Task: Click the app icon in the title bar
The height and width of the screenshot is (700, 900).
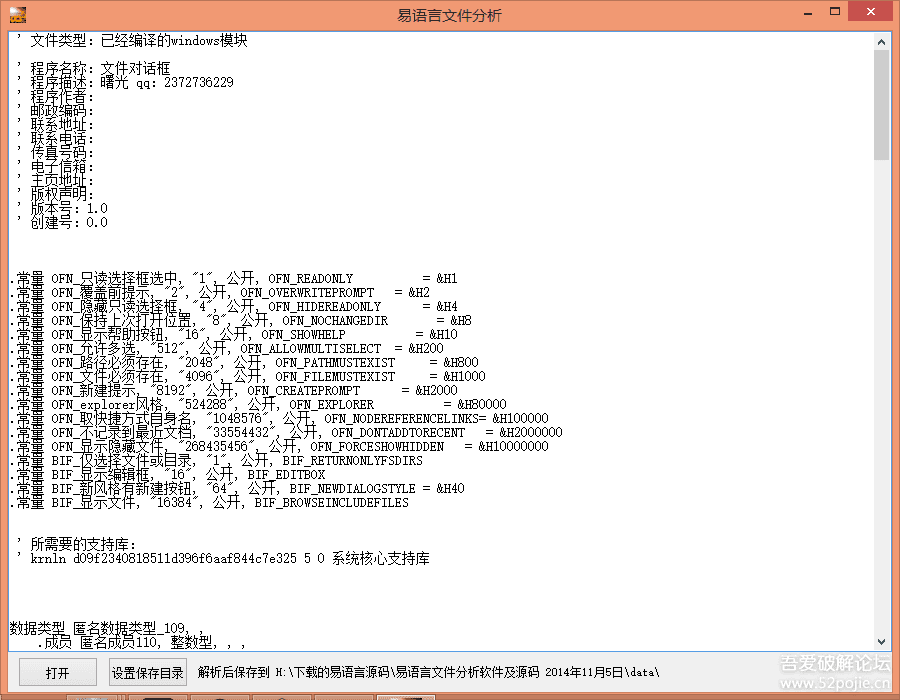Action: pyautogui.click(x=18, y=15)
